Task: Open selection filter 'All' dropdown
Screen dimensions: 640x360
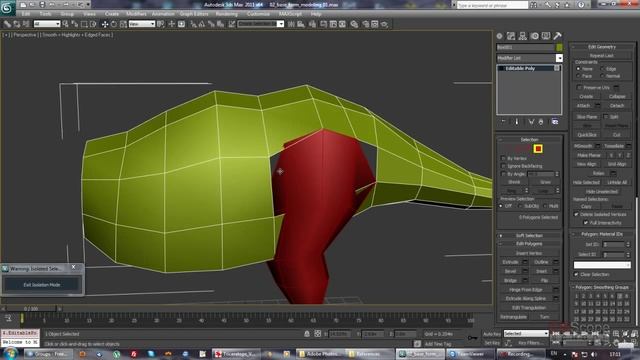Action: pos(47,24)
